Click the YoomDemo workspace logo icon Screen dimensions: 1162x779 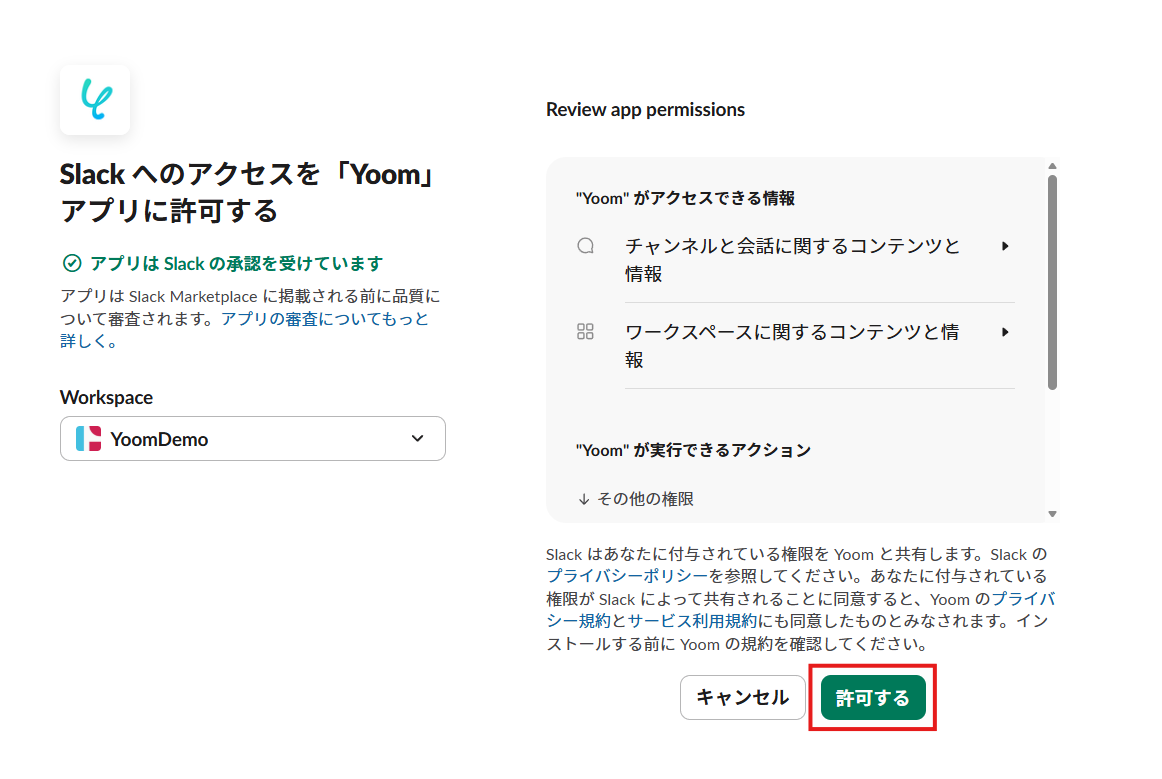[x=88, y=439]
